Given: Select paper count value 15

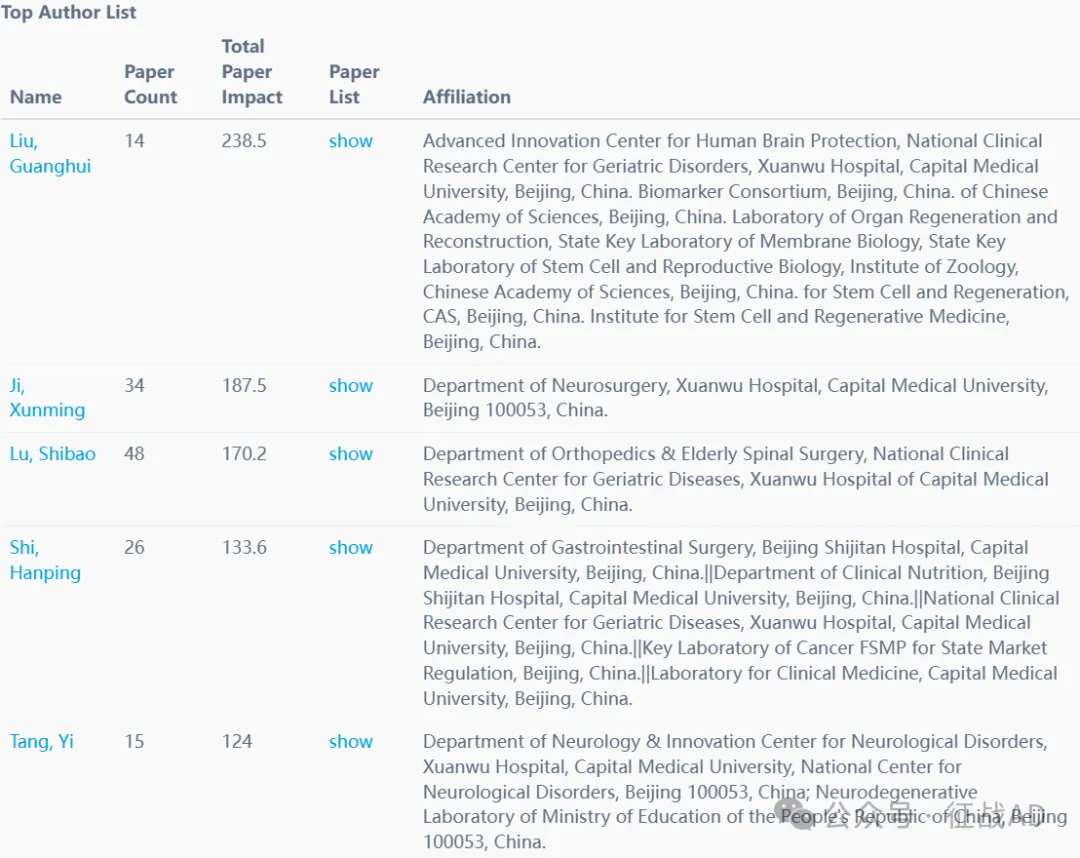Looking at the screenshot, I should coord(134,742).
